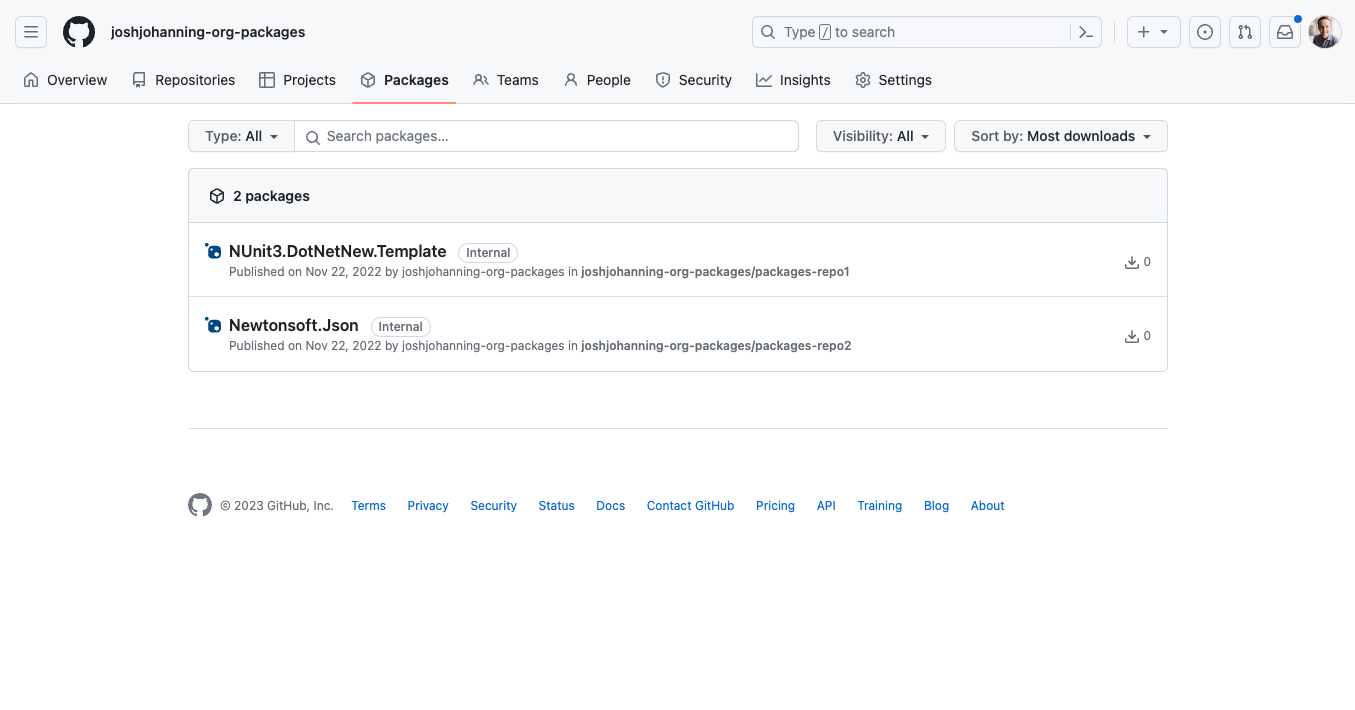The width and height of the screenshot is (1355, 710).
Task: Open the Issues icon in header
Action: point(1205,32)
